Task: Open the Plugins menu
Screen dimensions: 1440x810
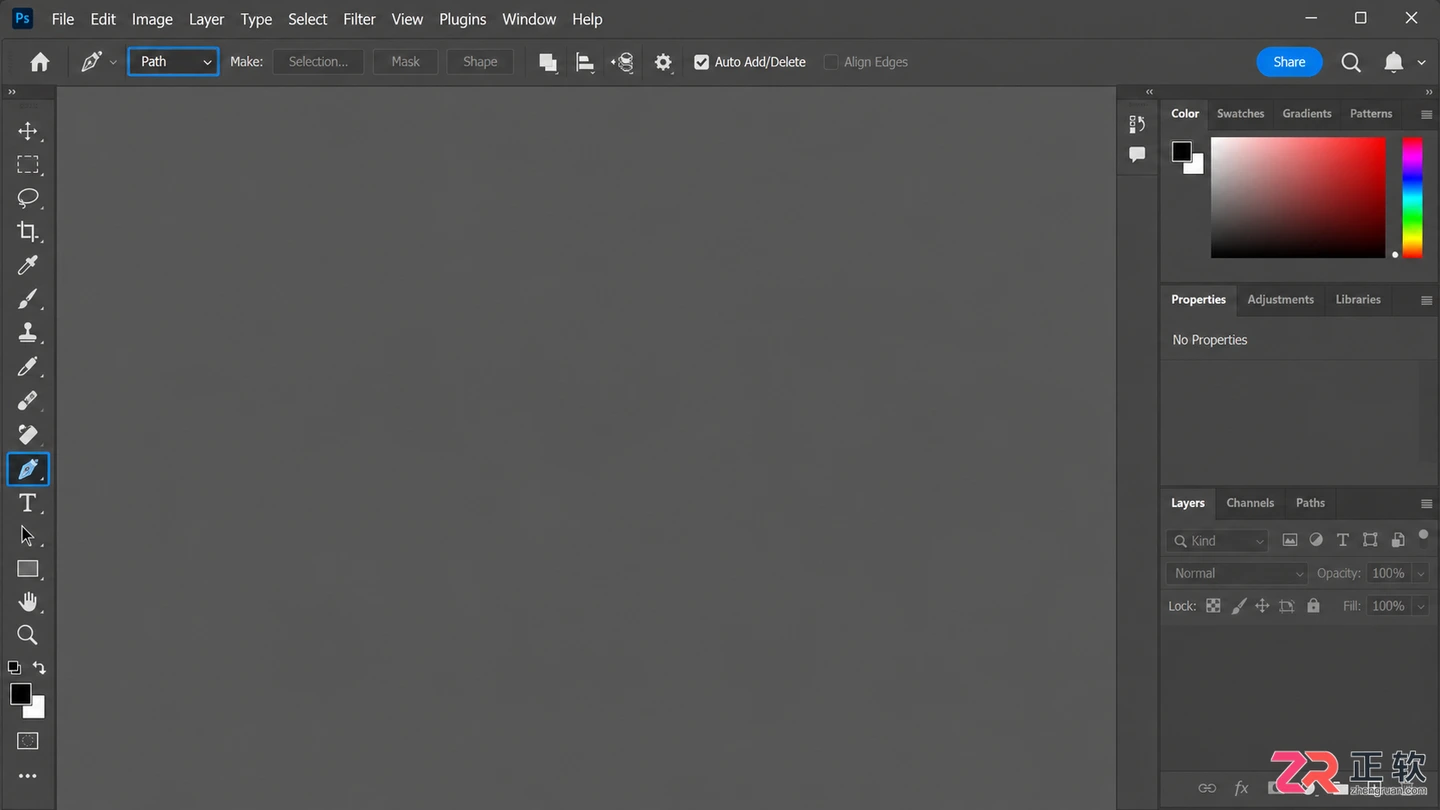Action: [x=462, y=19]
